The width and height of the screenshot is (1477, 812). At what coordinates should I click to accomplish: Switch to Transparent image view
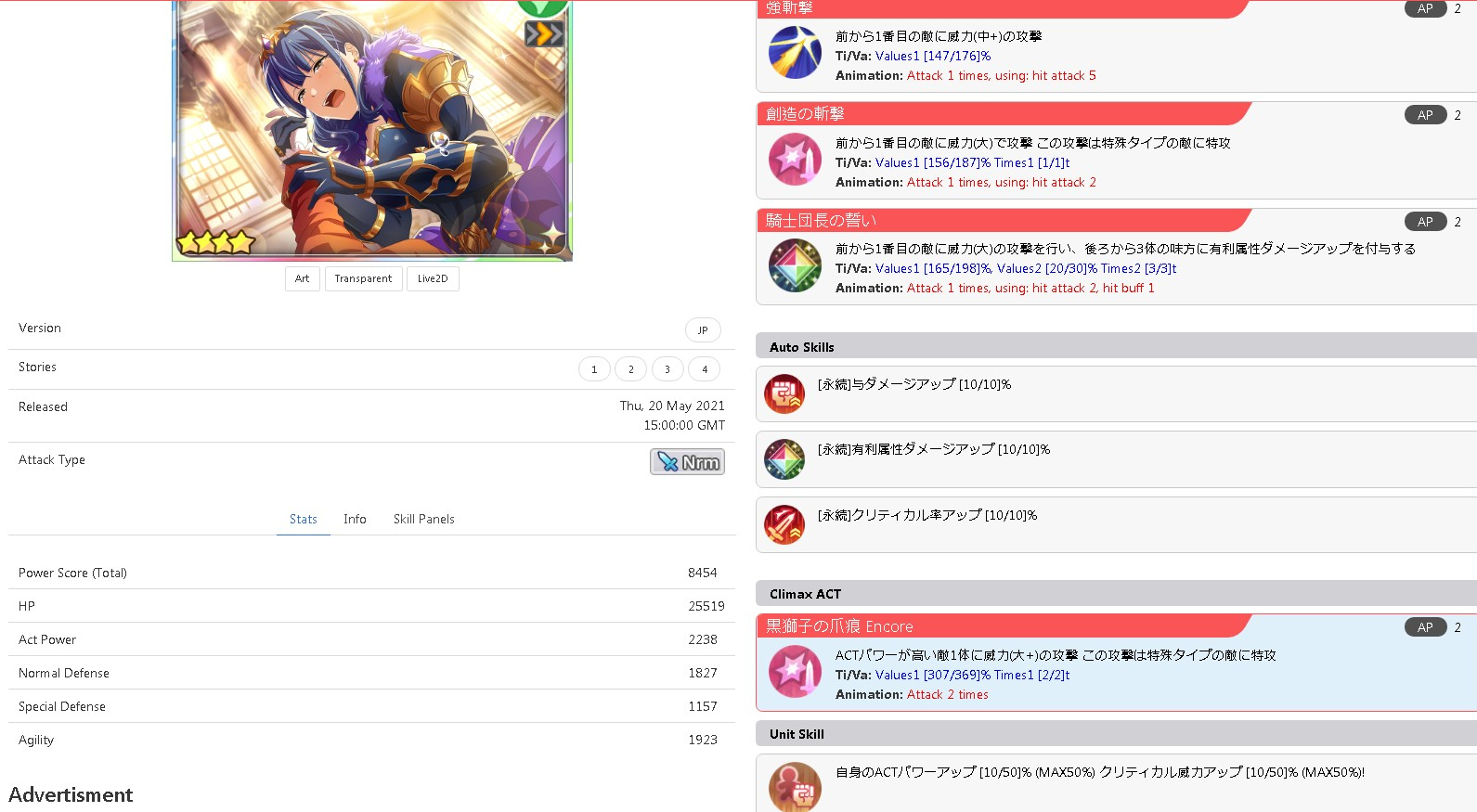tap(363, 278)
